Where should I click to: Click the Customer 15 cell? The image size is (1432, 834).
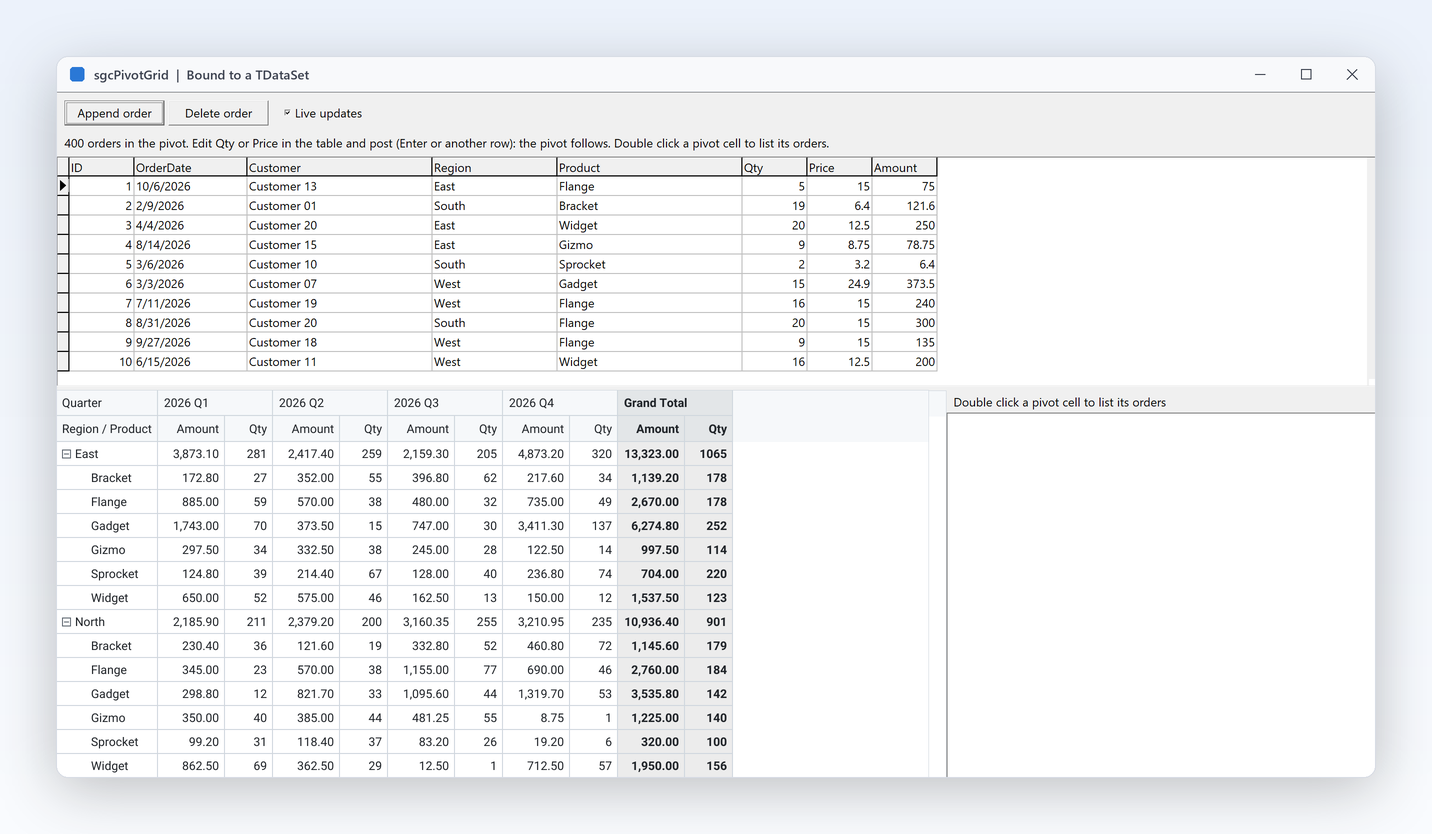339,245
